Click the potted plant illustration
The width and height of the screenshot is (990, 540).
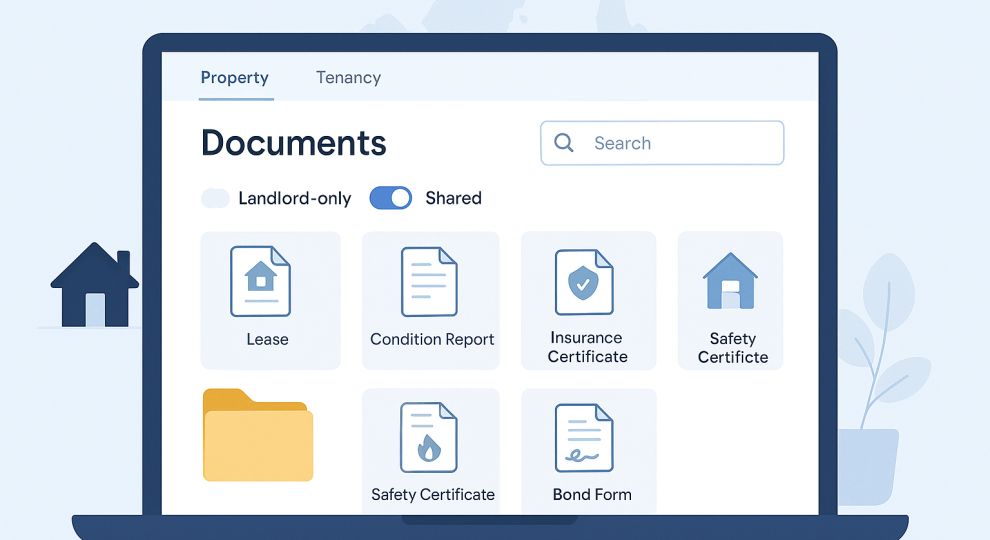pos(869,400)
